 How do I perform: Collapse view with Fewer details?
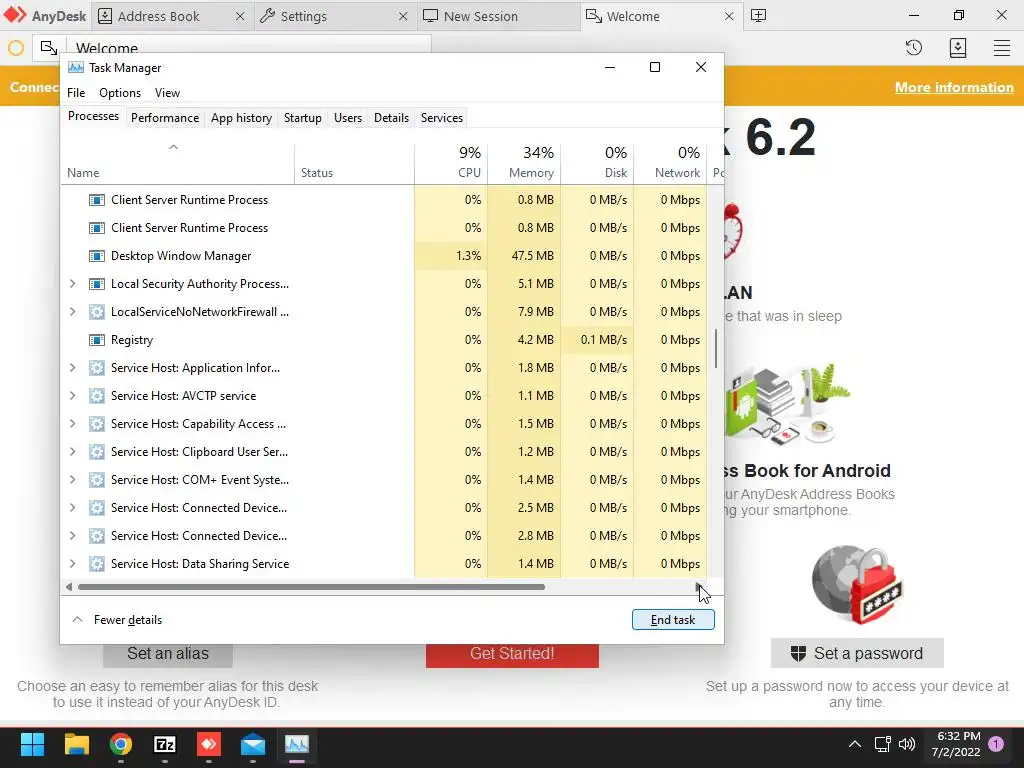pos(117,620)
